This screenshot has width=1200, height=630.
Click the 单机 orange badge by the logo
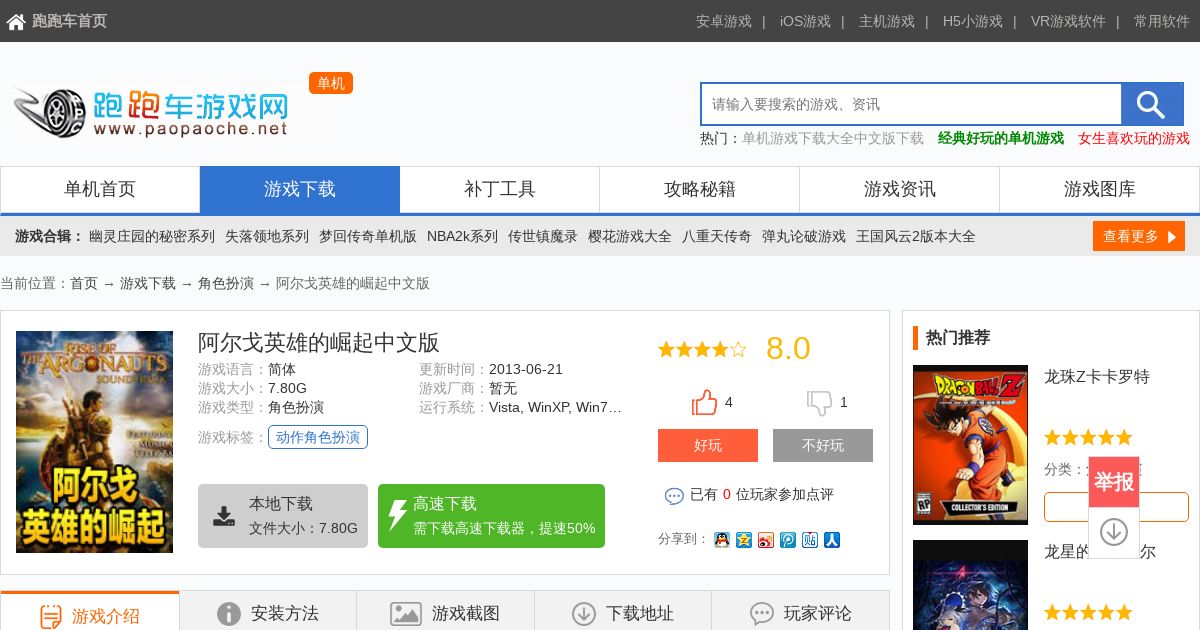tap(331, 83)
